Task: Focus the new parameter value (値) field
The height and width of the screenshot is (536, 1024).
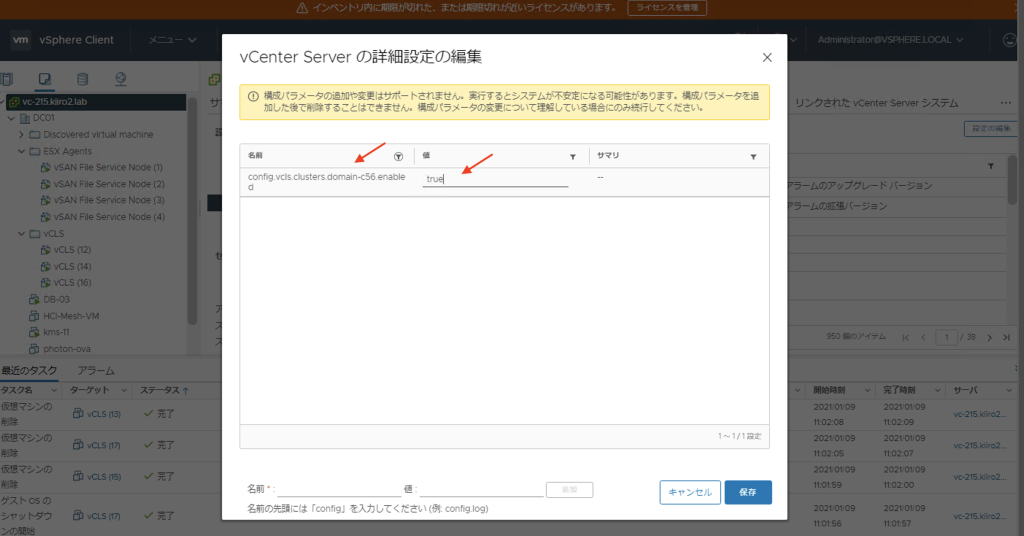Action: click(481, 489)
